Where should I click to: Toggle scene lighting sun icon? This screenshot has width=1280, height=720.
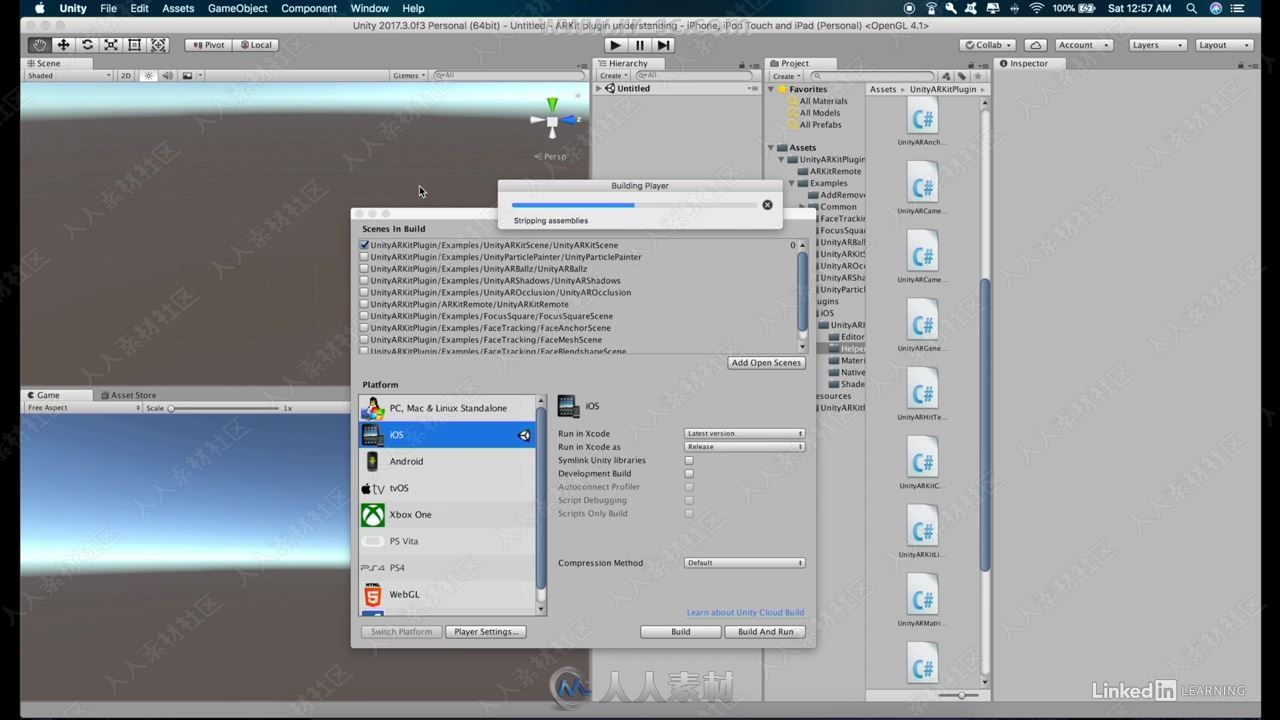(x=149, y=75)
